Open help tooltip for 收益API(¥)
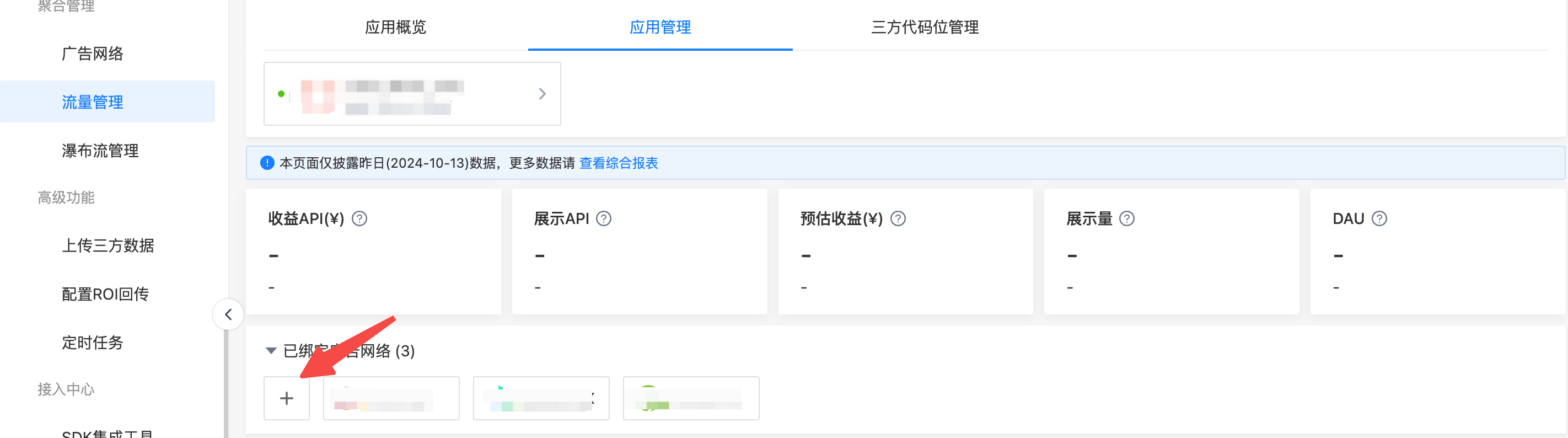This screenshot has width=1568, height=438. 359,218
